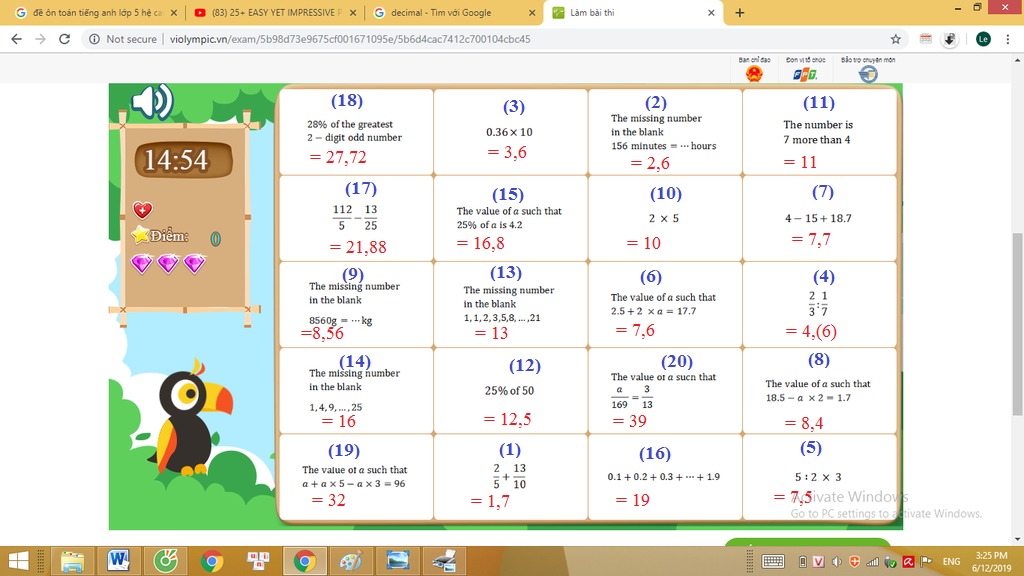Open the green Cốc Cốc browser taskbar icon

[165, 561]
